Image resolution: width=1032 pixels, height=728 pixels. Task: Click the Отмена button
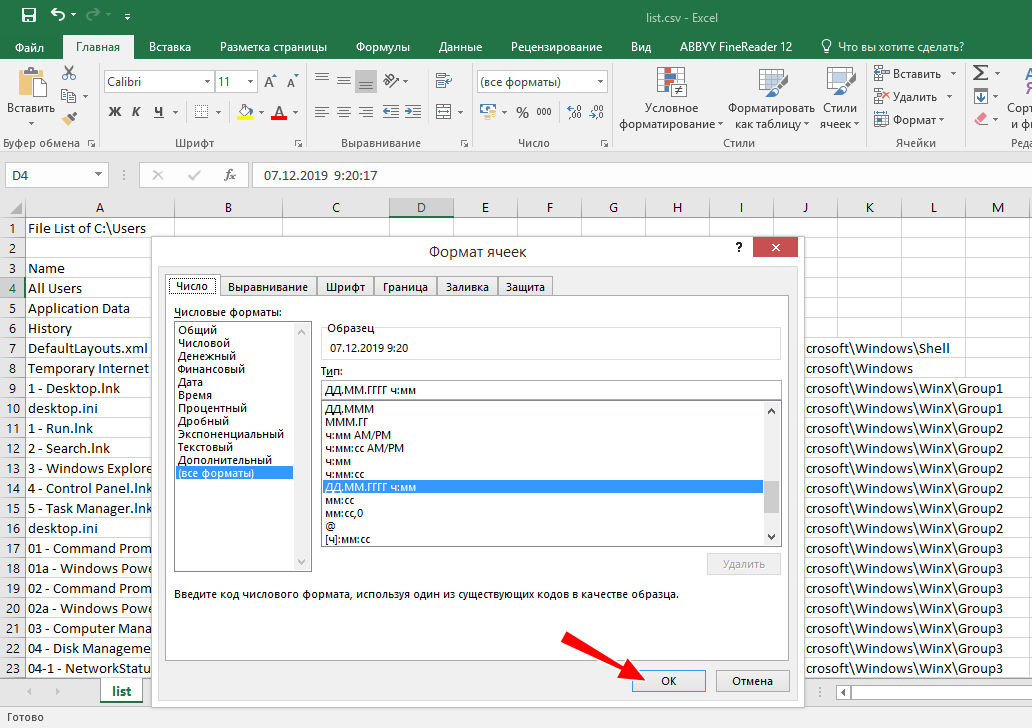752,681
